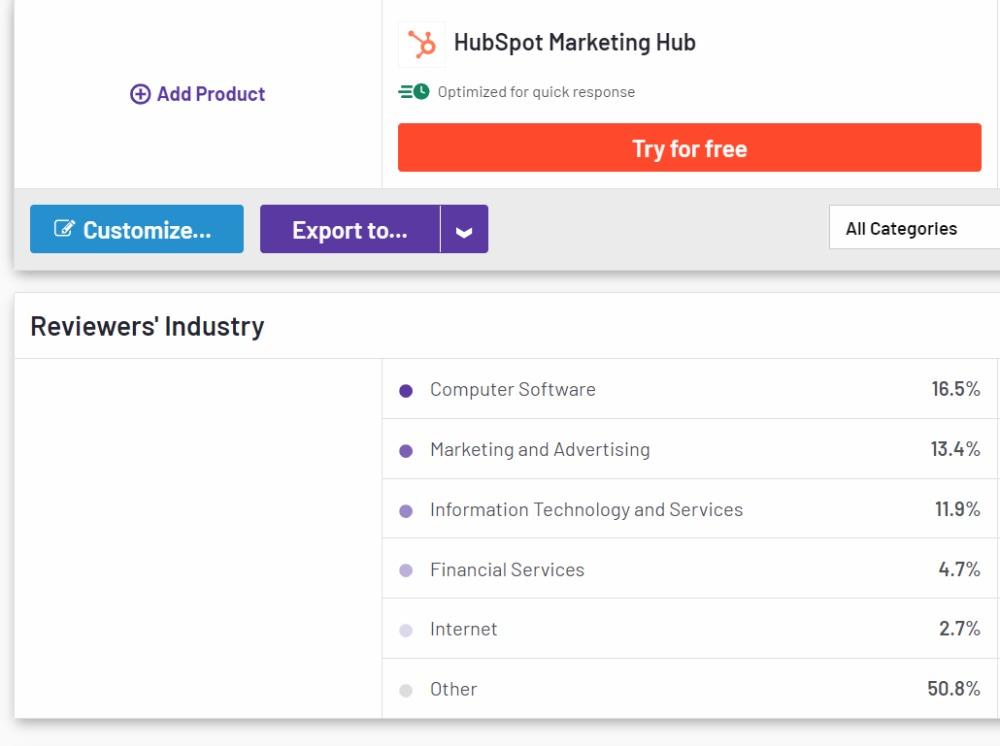This screenshot has width=1000, height=746.
Task: Click the Financial Services color dot
Action: pyautogui.click(x=406, y=571)
